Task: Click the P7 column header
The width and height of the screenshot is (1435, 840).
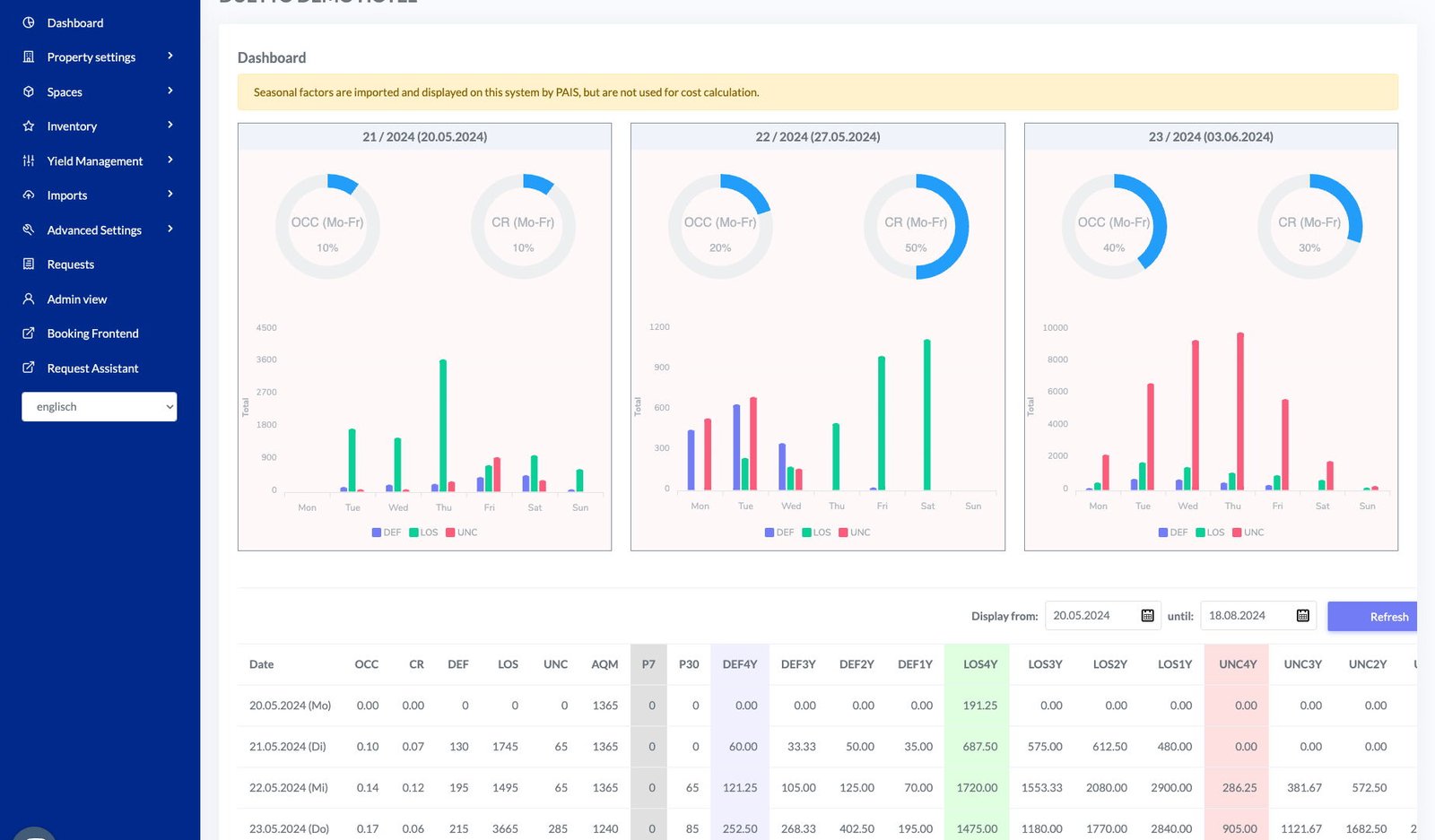Action: point(648,664)
